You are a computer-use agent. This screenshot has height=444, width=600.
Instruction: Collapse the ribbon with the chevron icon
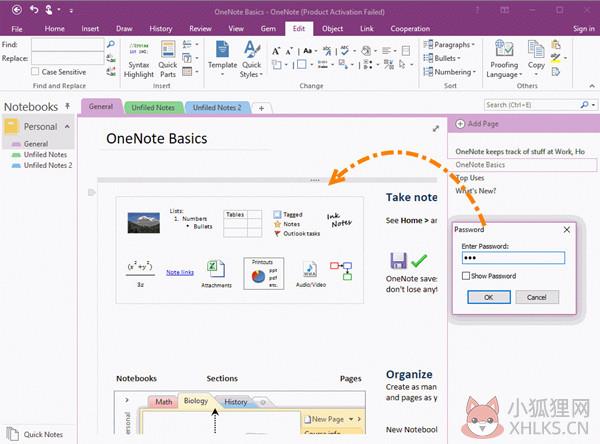pyautogui.click(x=592, y=86)
